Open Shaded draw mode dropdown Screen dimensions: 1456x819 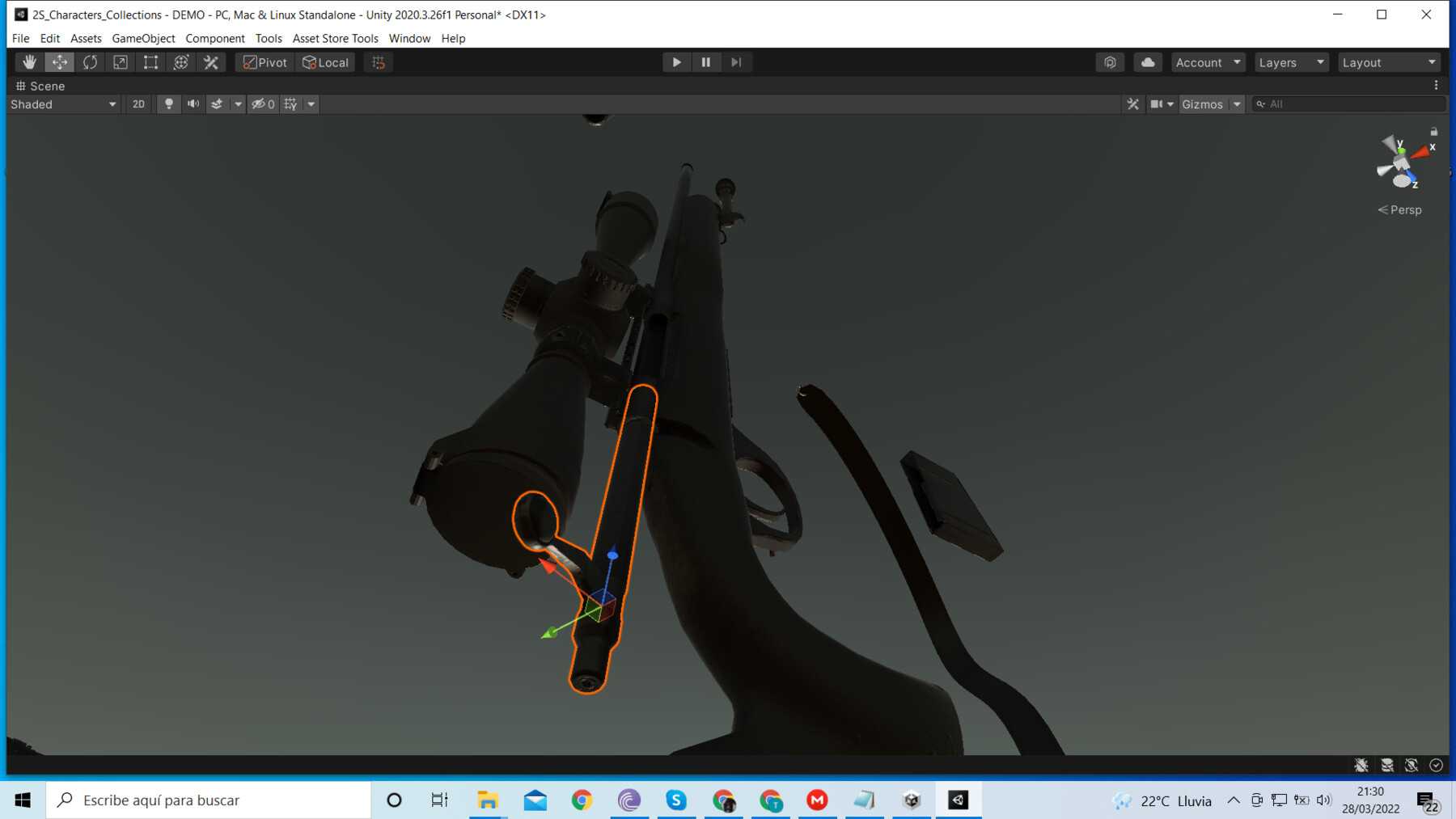pyautogui.click(x=63, y=104)
